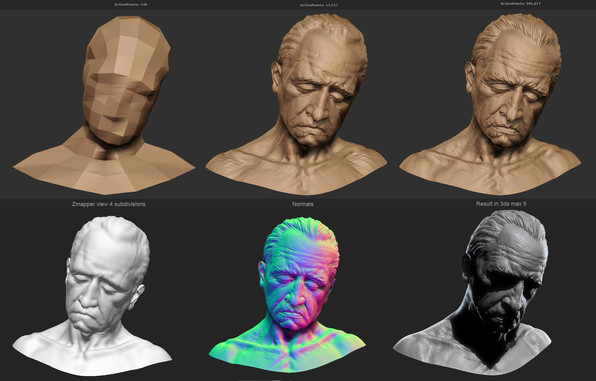Click ActivePoints label above the mid-resolution bust
This screenshot has width=596, height=381.
(319, 5)
